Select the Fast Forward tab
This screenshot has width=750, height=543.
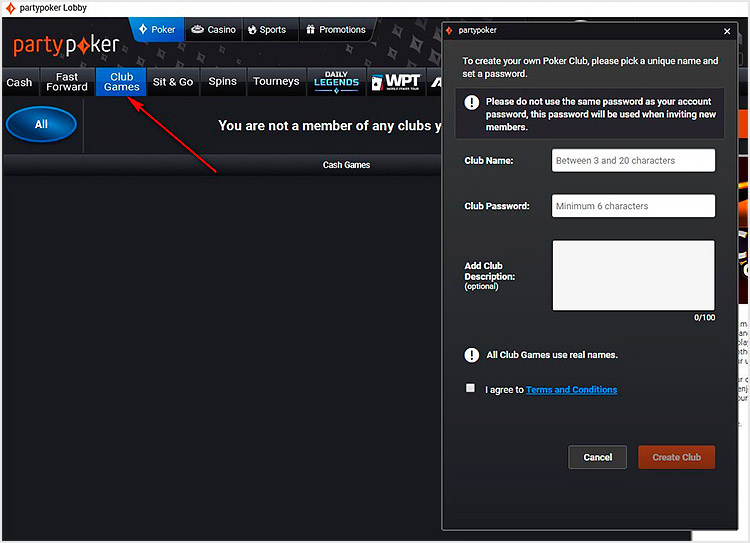[67, 82]
